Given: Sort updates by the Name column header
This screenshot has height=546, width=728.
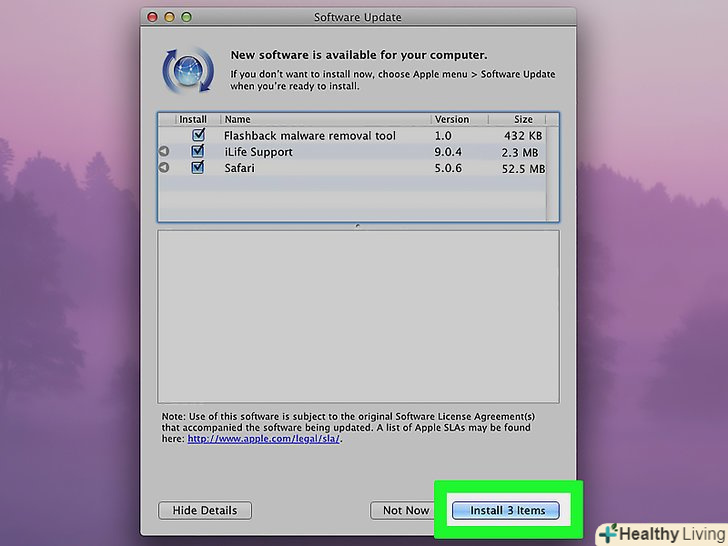Looking at the screenshot, I should point(325,119).
